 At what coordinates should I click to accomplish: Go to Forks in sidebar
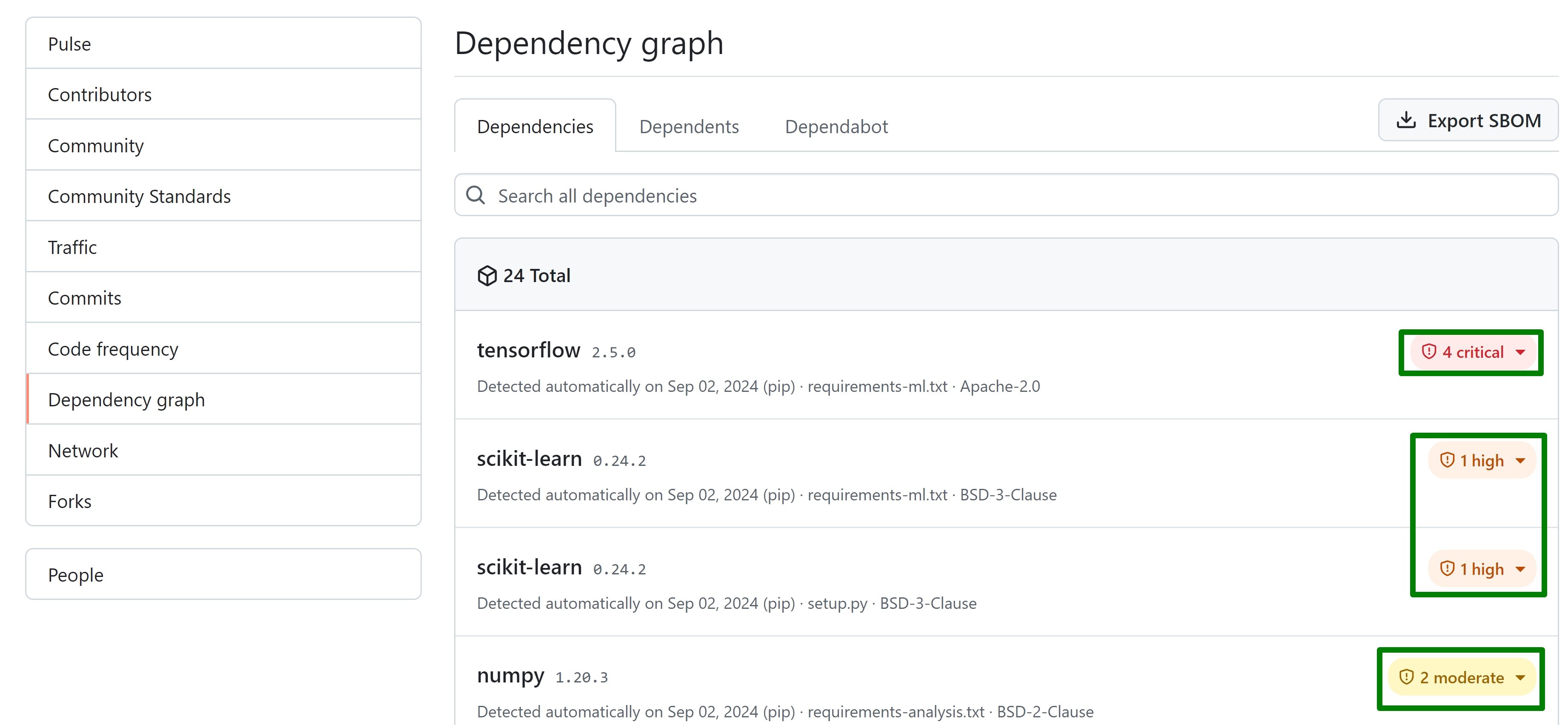[x=223, y=501]
